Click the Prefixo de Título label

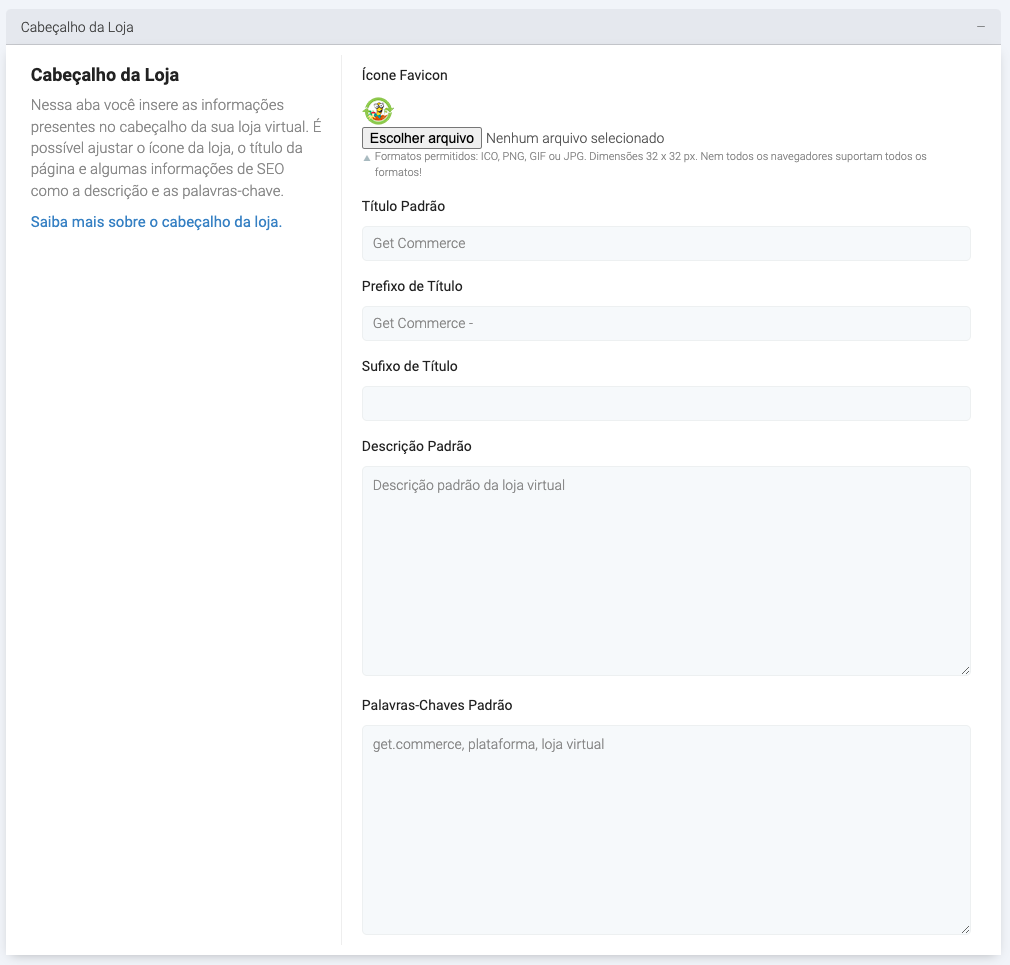click(412, 286)
